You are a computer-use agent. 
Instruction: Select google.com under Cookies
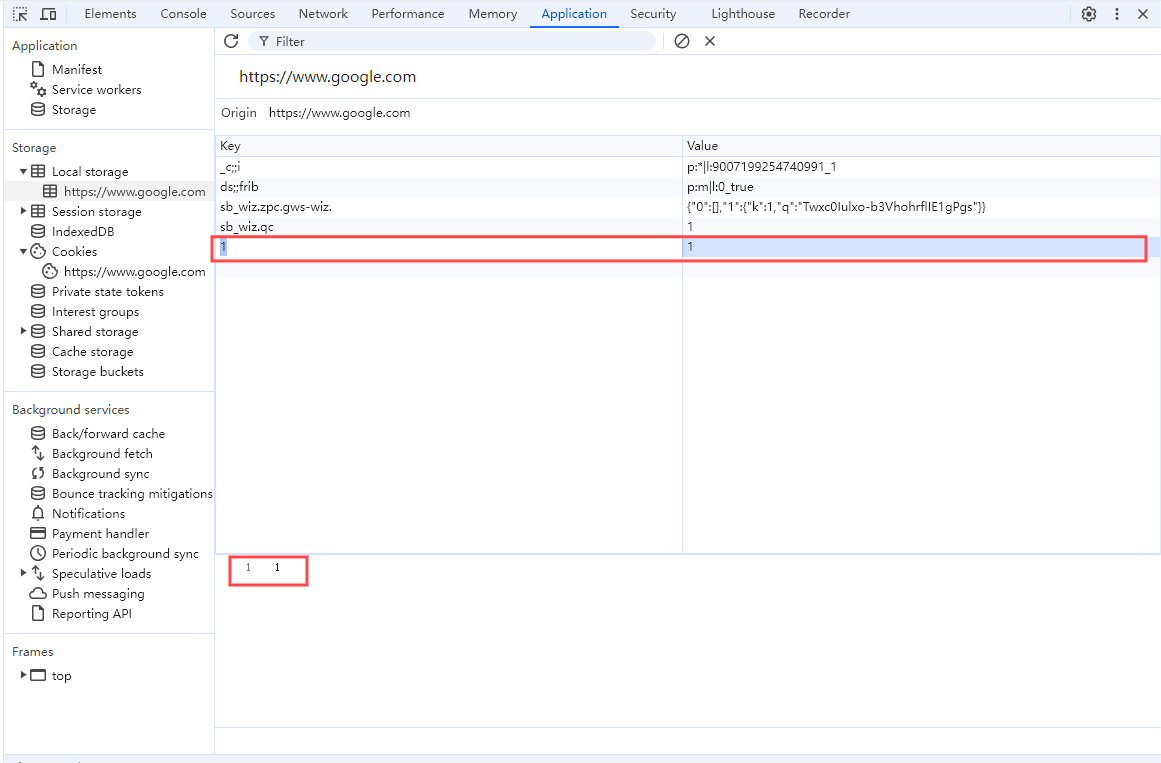pos(135,272)
